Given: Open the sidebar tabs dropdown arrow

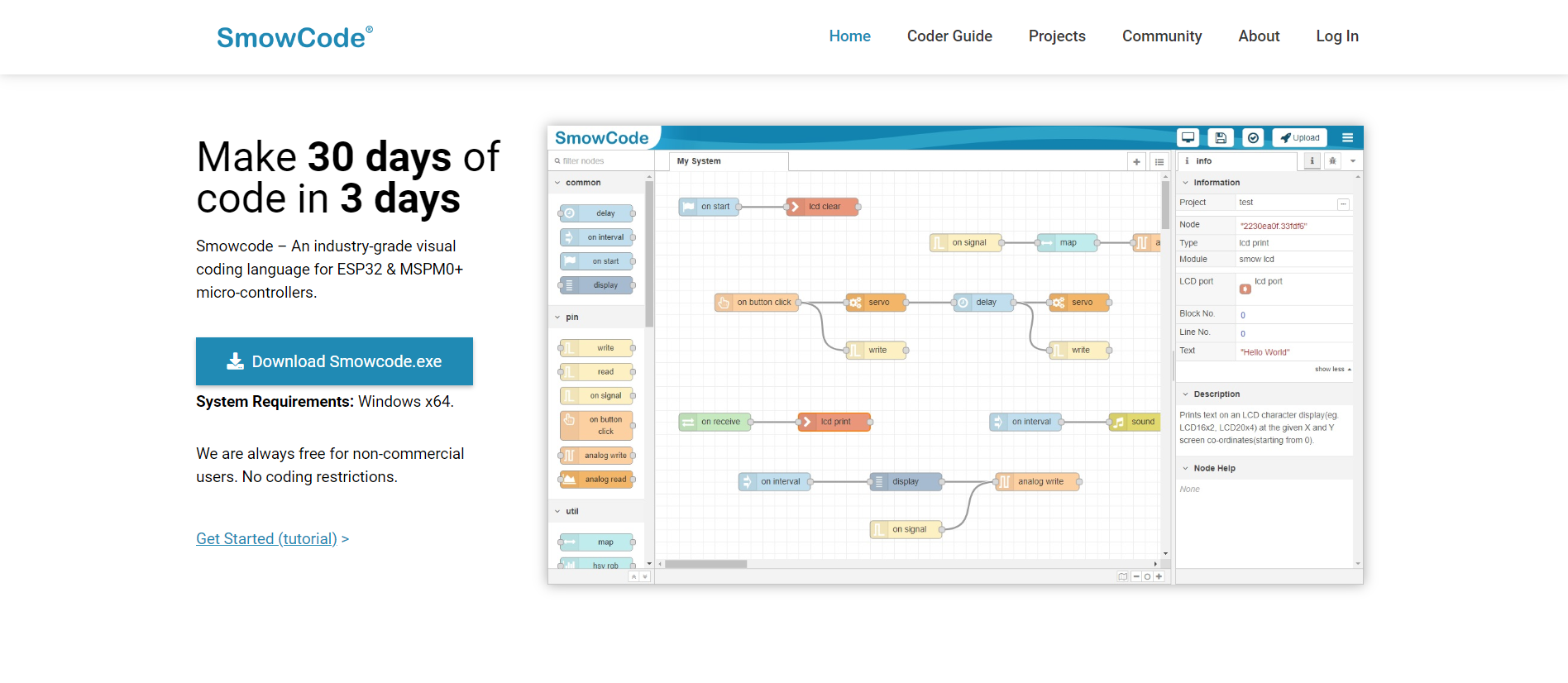Looking at the screenshot, I should click(1353, 161).
